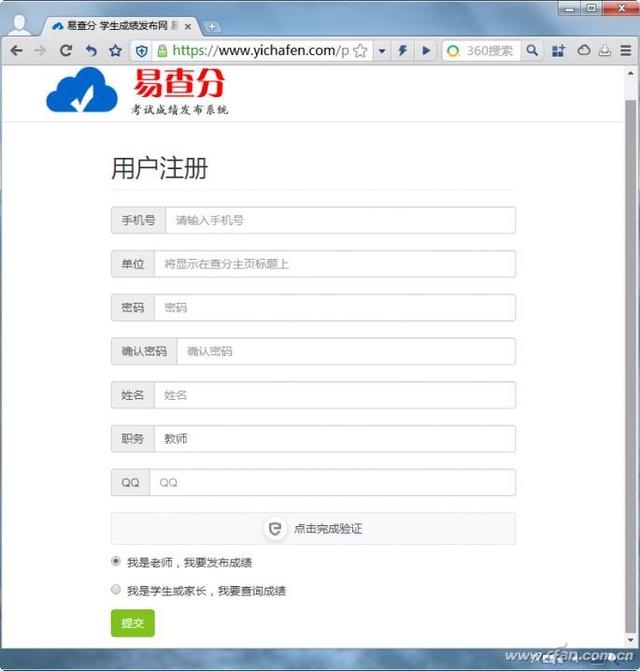This screenshot has width=640, height=671.
Task: Go back with the browser back arrow
Action: (16, 50)
